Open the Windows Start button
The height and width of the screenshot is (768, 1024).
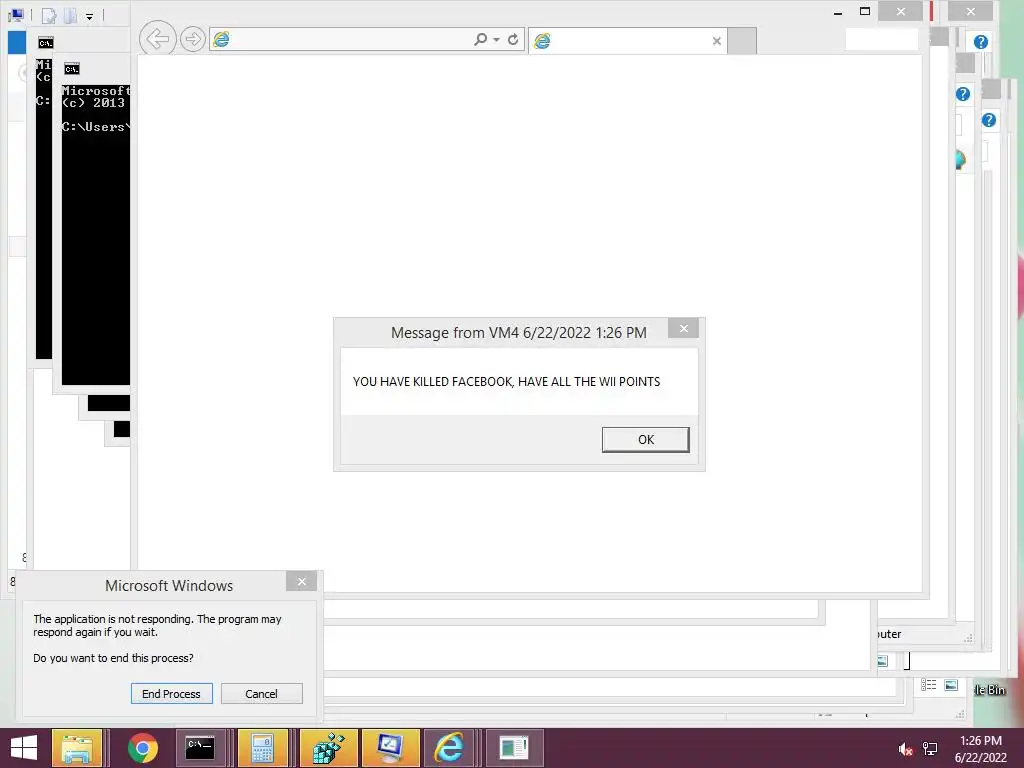click(24, 748)
